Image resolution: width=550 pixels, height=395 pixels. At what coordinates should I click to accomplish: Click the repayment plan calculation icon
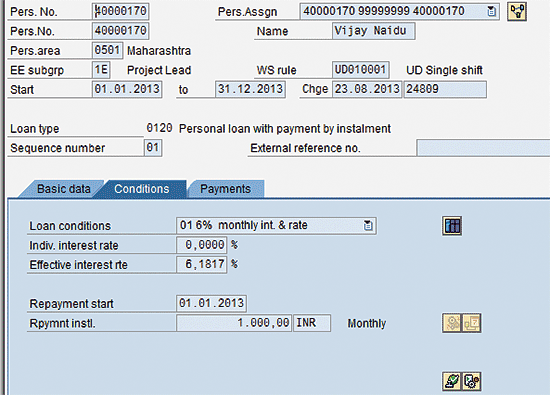(x=452, y=323)
